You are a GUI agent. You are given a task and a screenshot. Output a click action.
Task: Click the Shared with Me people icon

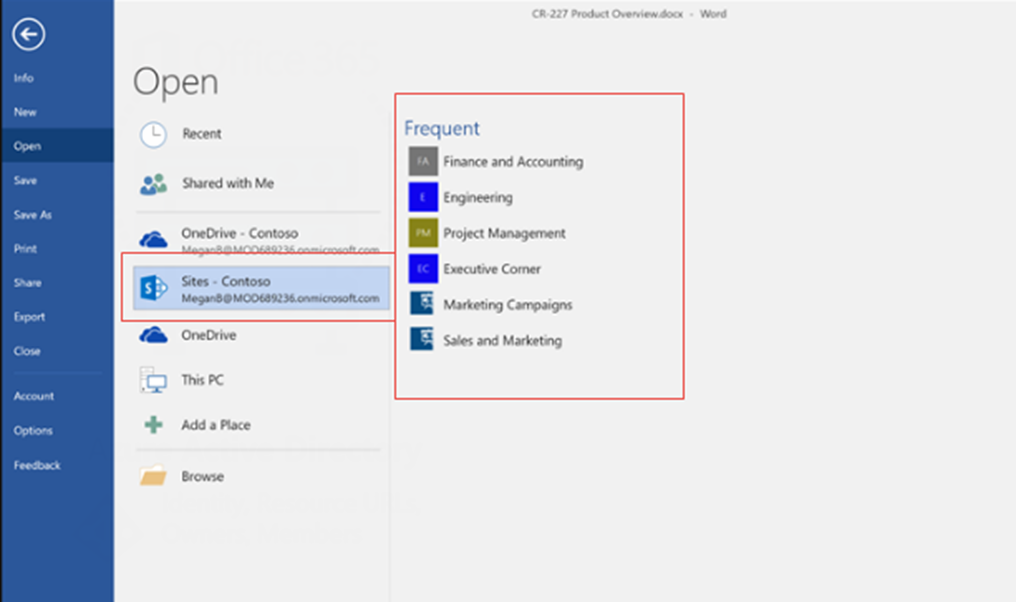click(154, 184)
